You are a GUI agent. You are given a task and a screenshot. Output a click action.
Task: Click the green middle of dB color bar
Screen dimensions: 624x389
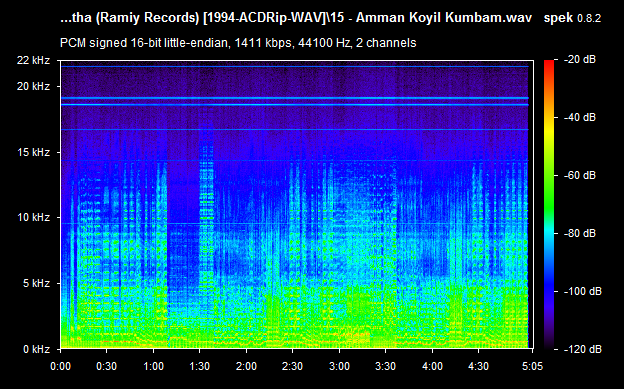click(549, 191)
